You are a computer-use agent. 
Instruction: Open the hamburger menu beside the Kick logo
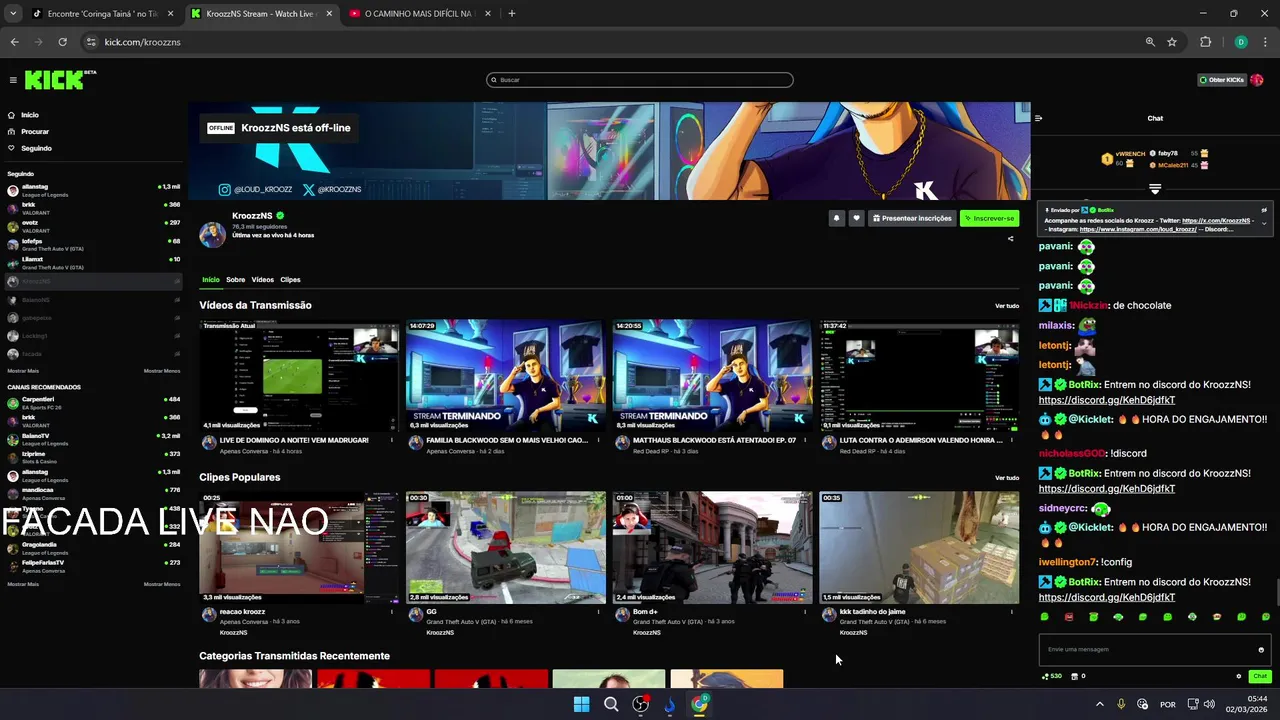click(x=13, y=80)
